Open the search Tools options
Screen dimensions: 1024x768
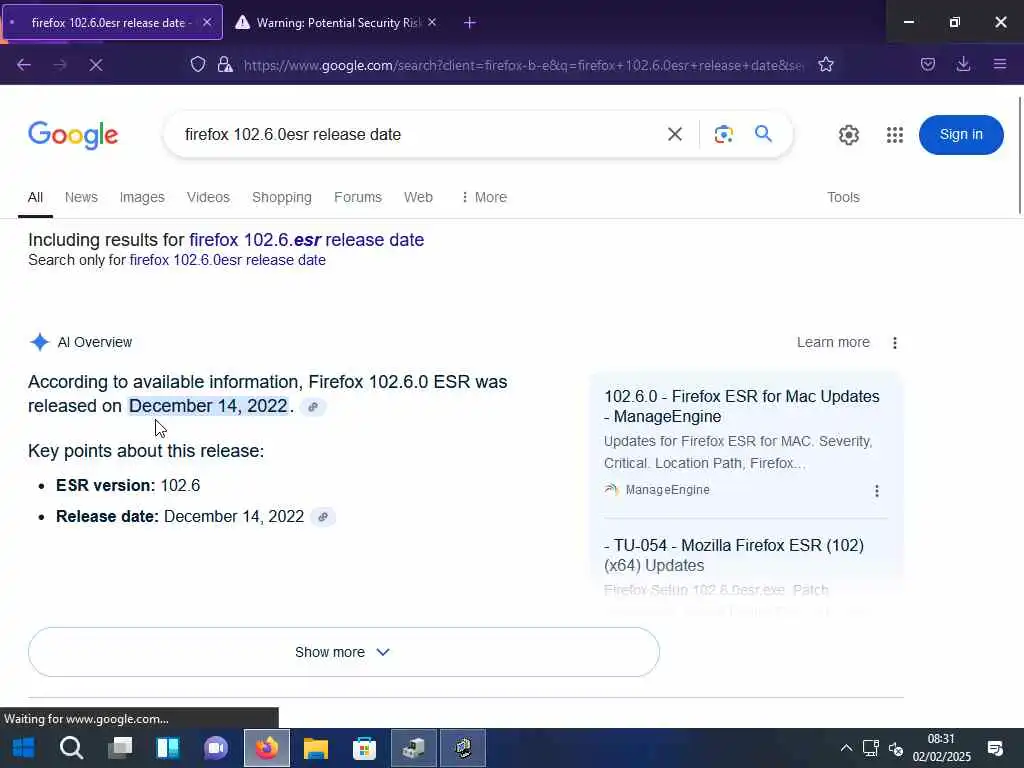point(843,197)
